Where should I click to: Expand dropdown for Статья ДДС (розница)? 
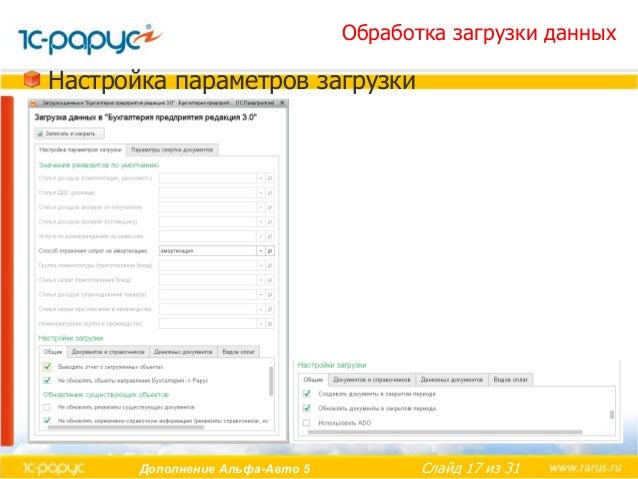coord(261,192)
